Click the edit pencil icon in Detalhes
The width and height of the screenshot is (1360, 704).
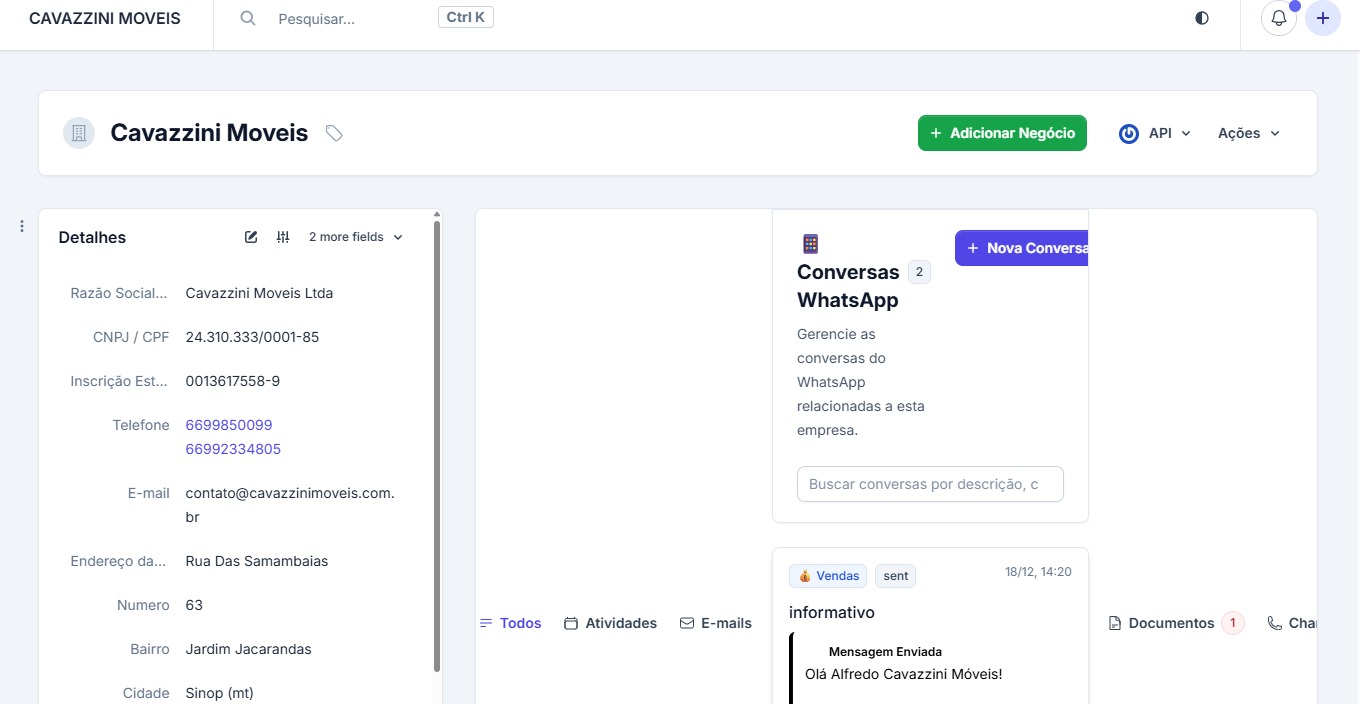click(x=251, y=237)
